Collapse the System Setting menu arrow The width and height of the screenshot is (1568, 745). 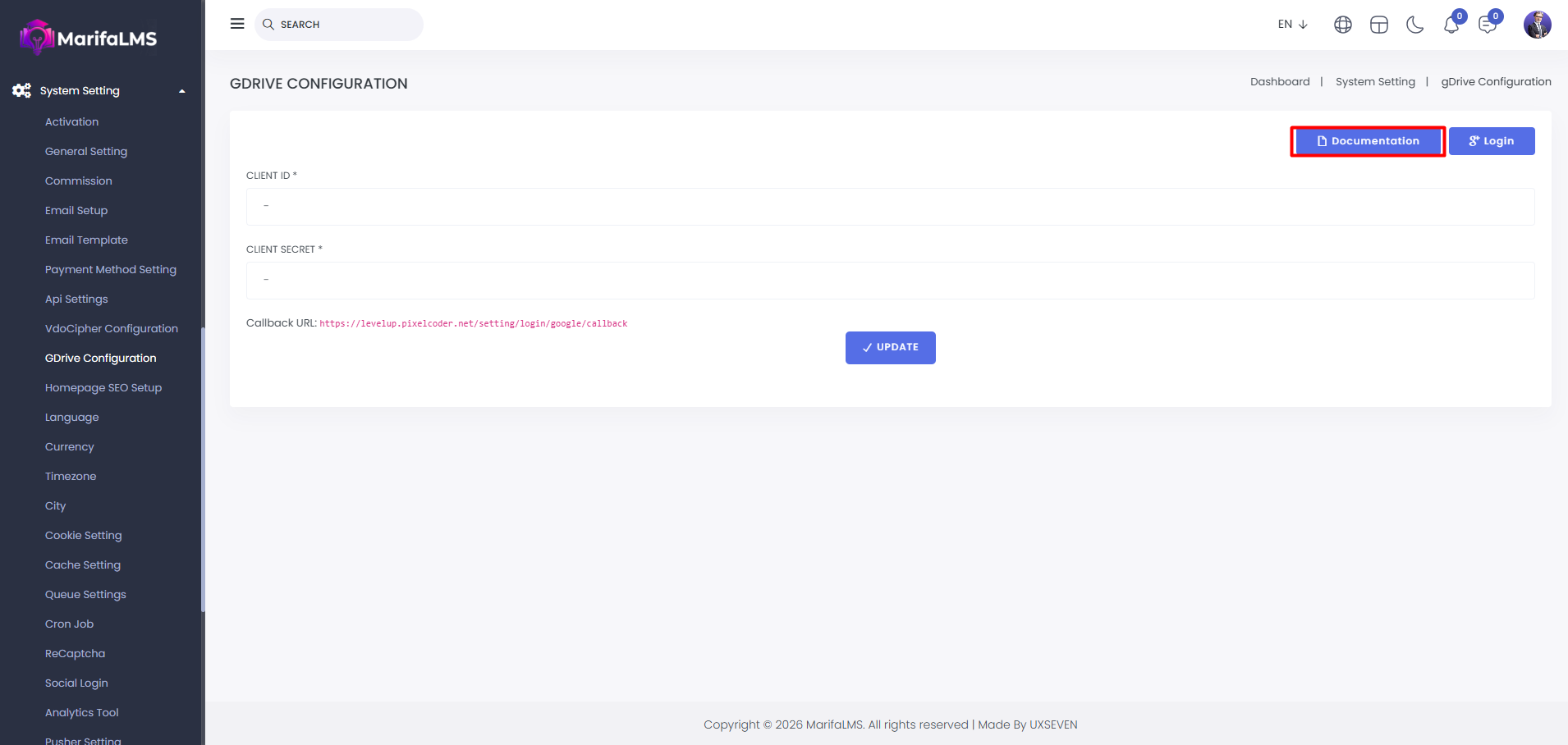coord(182,91)
